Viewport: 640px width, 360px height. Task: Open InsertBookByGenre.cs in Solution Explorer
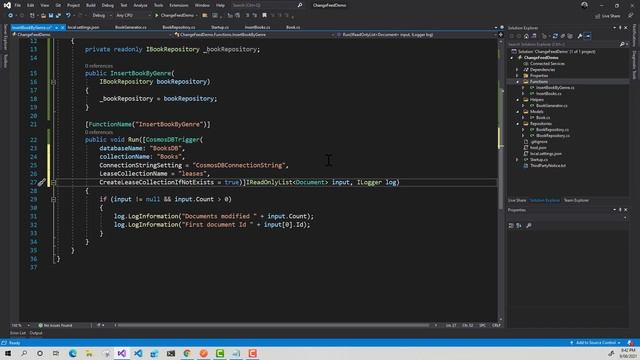[555, 88]
